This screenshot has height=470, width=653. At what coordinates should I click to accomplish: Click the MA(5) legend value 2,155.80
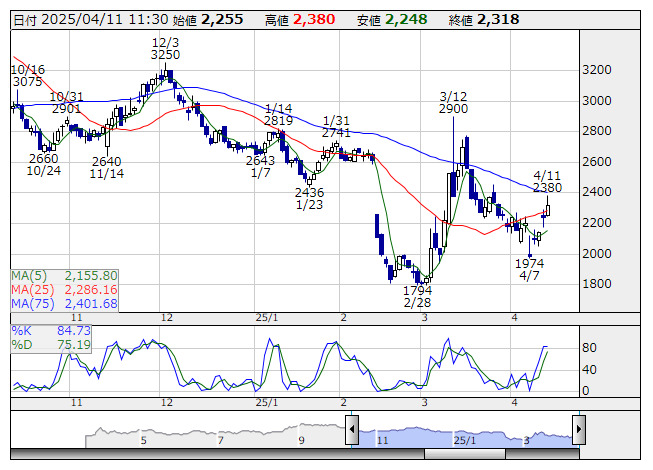91,276
